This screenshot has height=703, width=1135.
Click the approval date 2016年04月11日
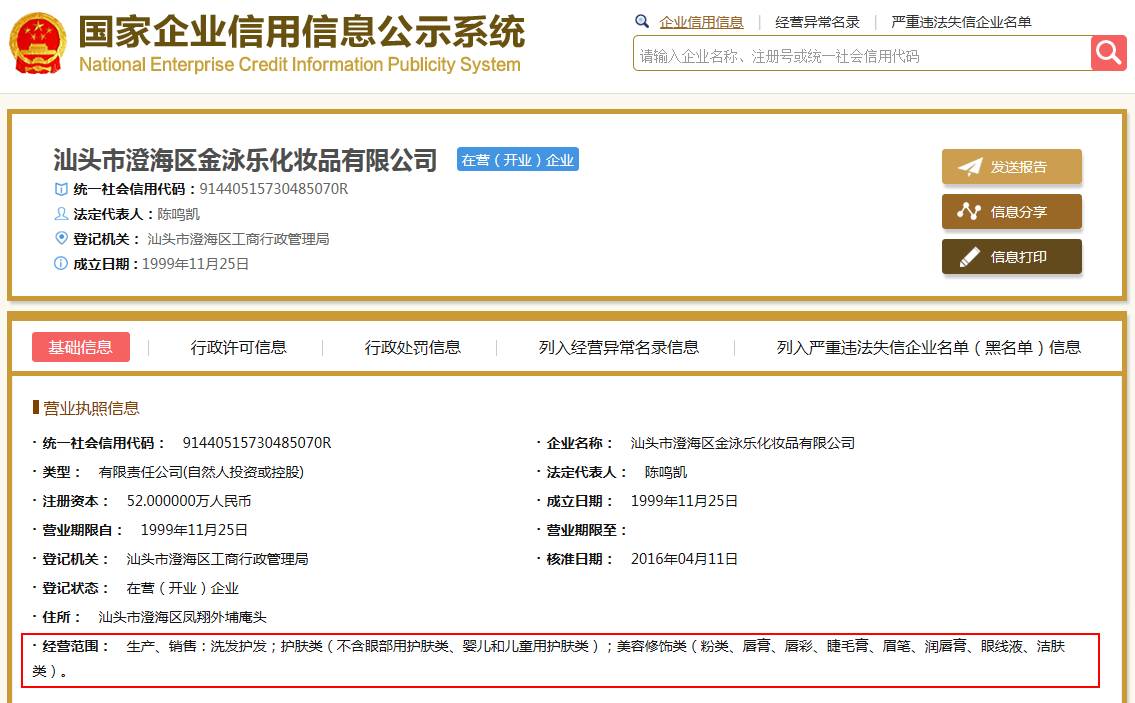click(x=684, y=559)
